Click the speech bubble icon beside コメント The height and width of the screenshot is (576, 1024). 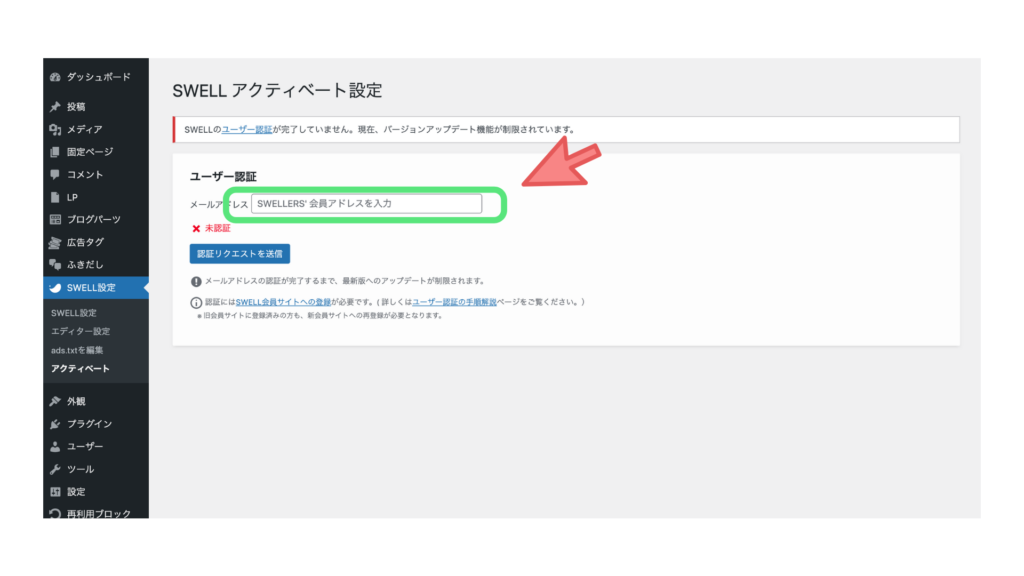coord(55,174)
